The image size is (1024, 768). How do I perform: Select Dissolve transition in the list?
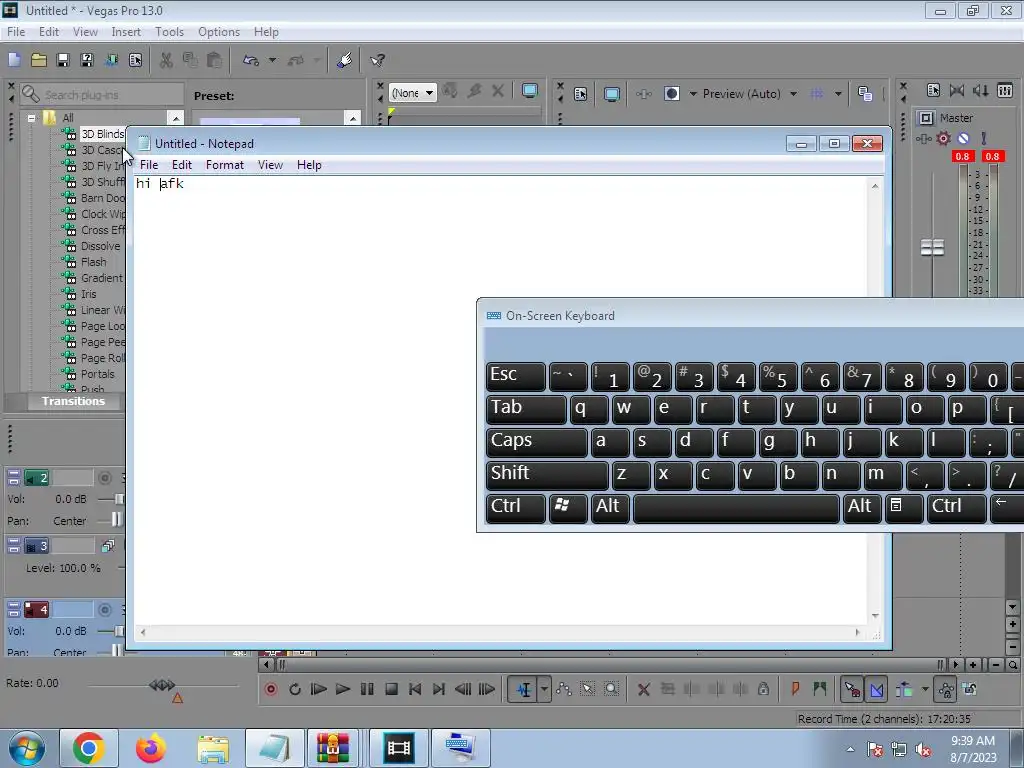point(100,246)
